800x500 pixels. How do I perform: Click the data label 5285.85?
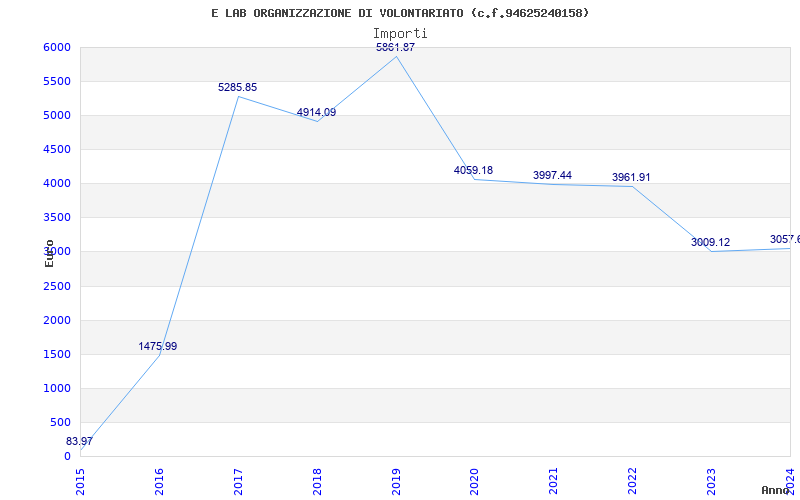(237, 87)
